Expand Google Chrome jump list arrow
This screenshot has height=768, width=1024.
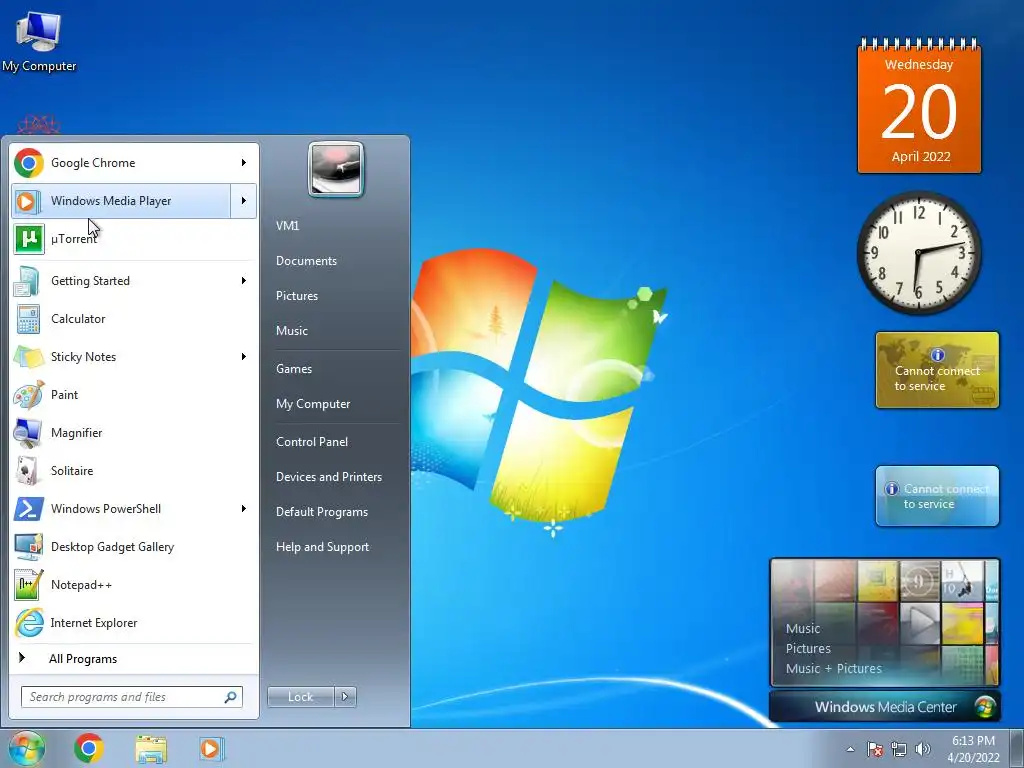[x=244, y=163]
